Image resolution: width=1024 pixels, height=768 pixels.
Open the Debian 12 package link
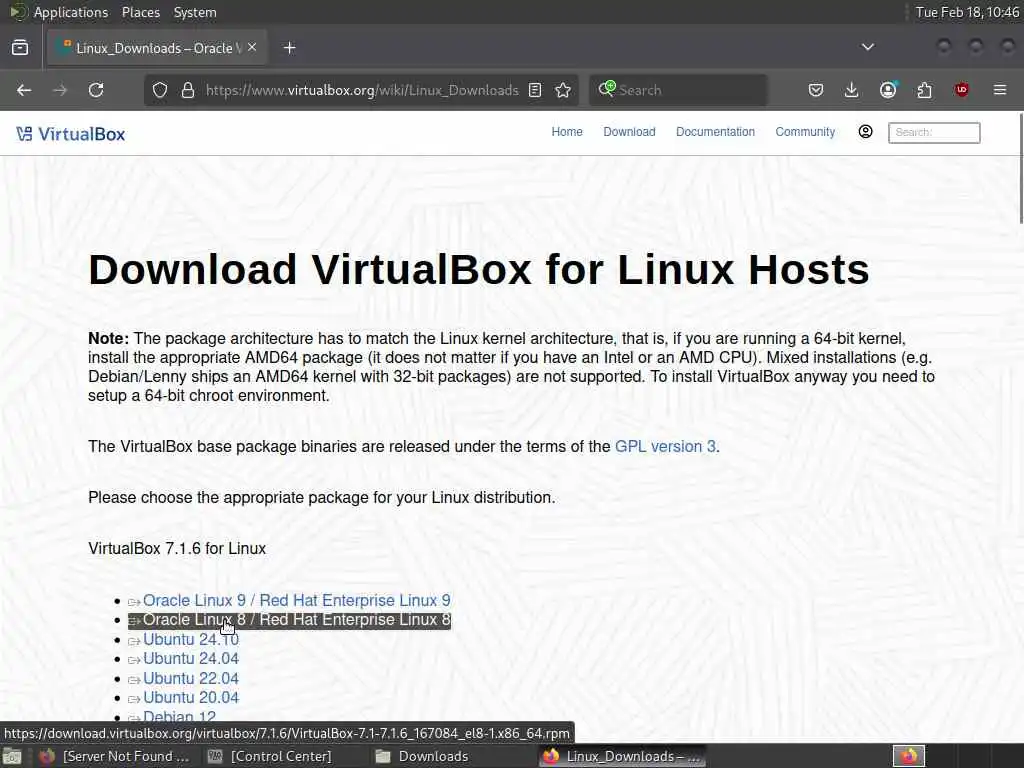click(x=179, y=716)
